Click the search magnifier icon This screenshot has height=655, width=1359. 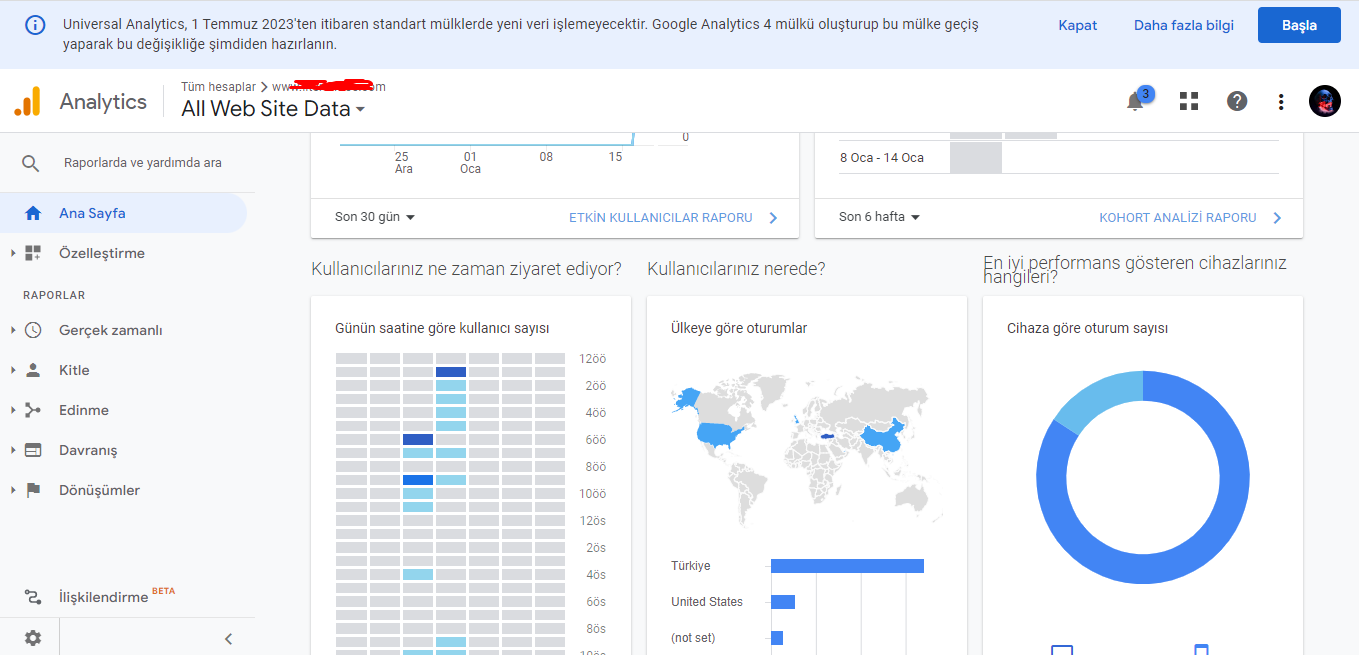point(31,163)
